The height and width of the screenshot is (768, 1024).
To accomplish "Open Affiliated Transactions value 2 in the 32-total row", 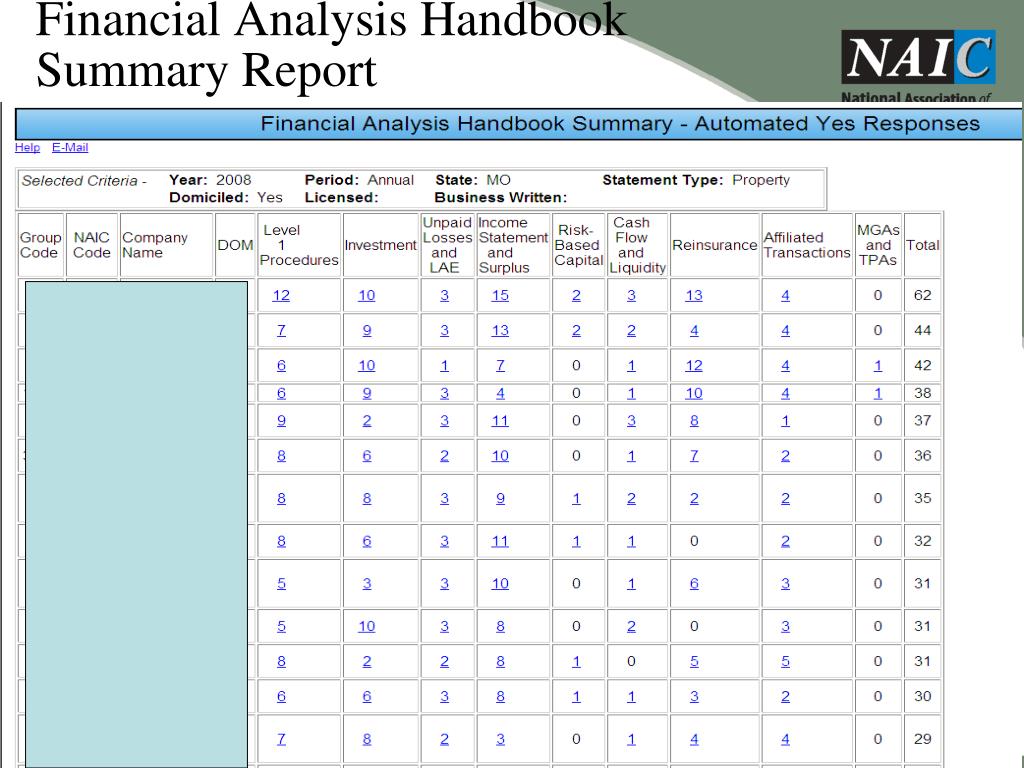I will click(x=785, y=541).
